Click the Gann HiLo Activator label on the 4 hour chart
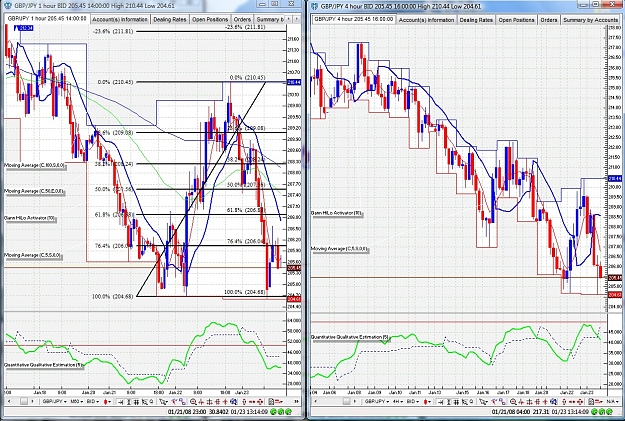 (x=337, y=213)
